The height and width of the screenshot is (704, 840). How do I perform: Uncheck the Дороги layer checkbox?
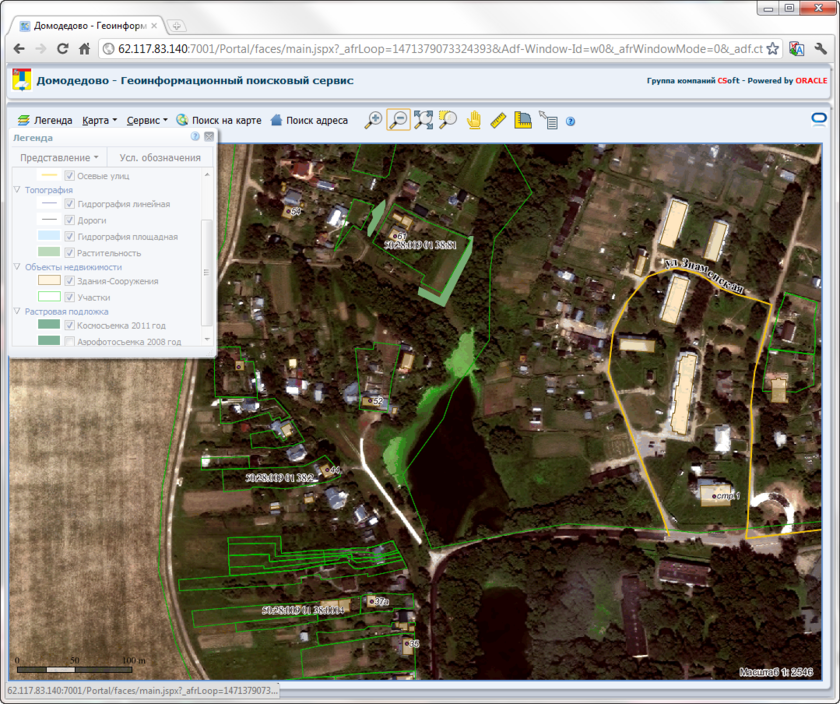(70, 220)
